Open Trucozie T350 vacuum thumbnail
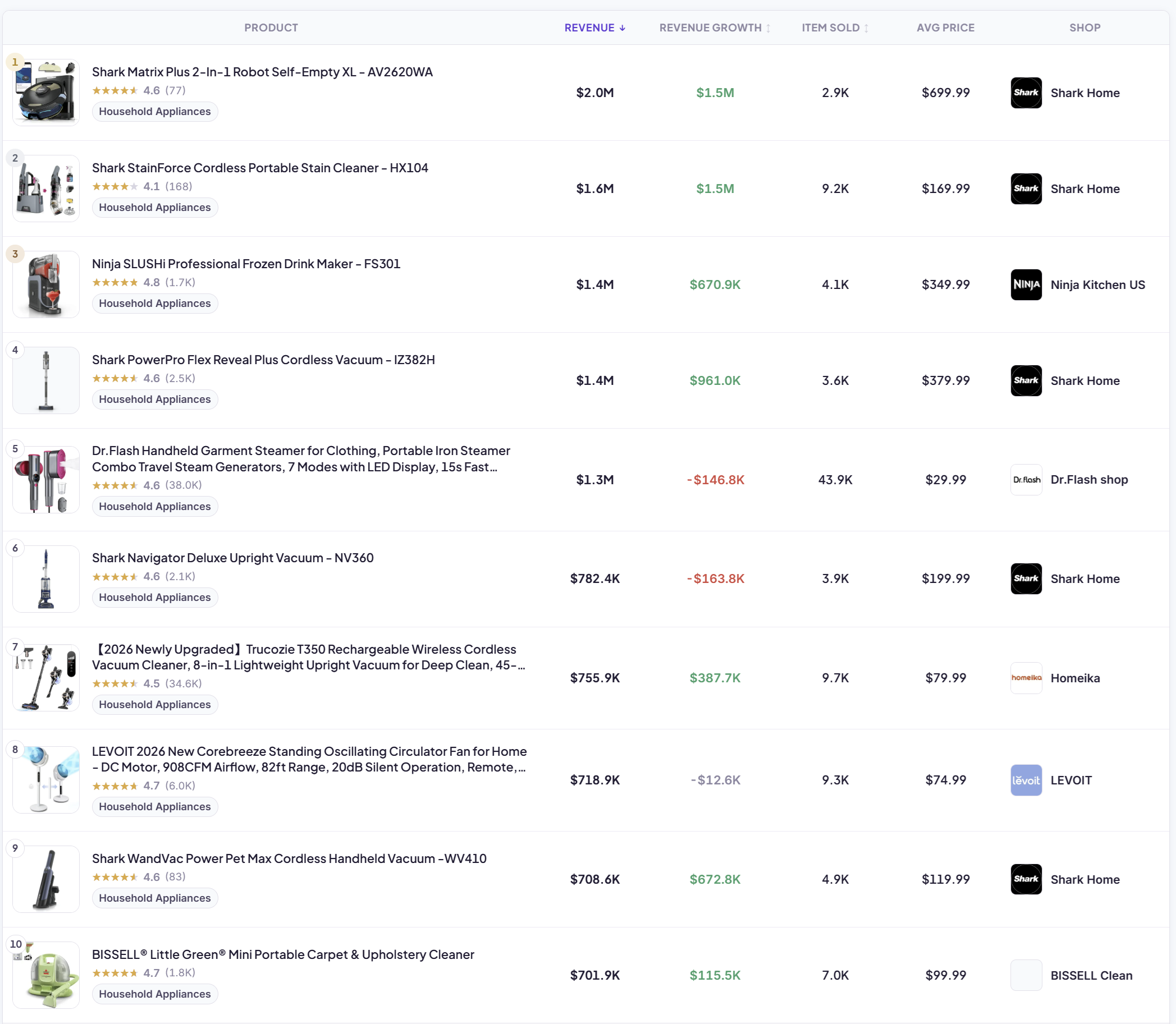Viewport: 1176px width, 1024px height. (45, 678)
